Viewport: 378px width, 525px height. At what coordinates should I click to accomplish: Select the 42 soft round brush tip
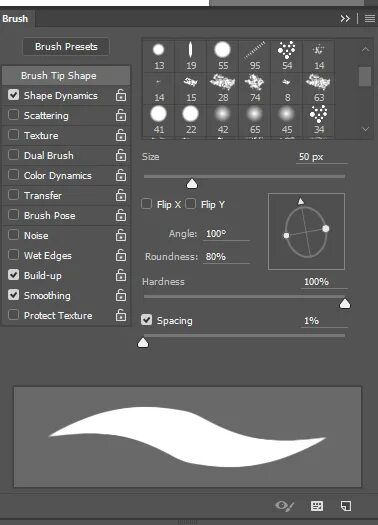click(223, 120)
